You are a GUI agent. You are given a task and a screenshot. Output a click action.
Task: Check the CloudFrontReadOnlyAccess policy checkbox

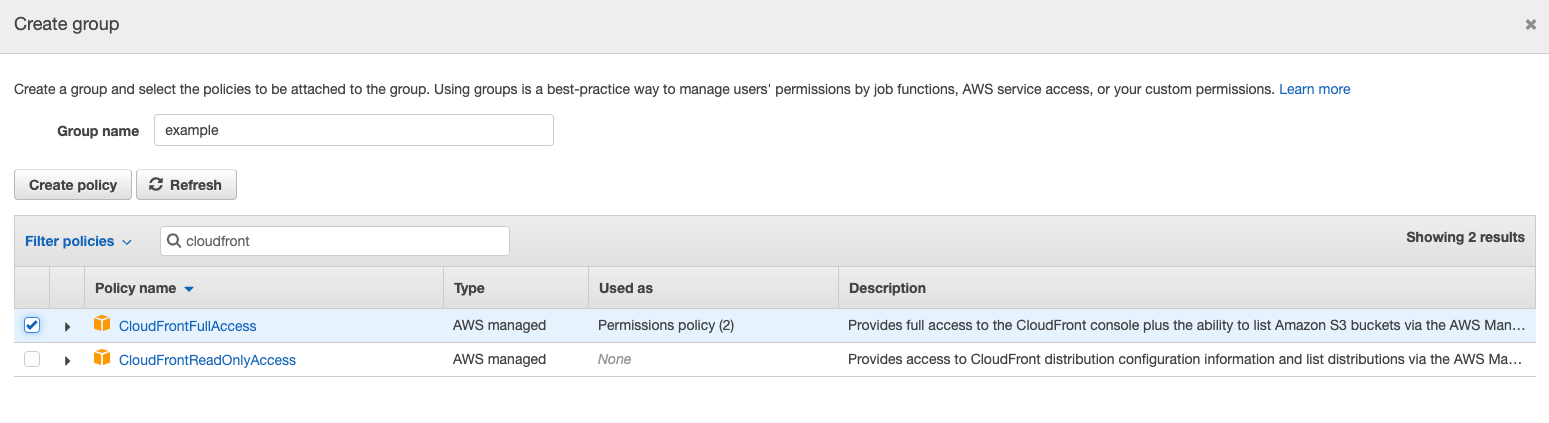tap(32, 359)
